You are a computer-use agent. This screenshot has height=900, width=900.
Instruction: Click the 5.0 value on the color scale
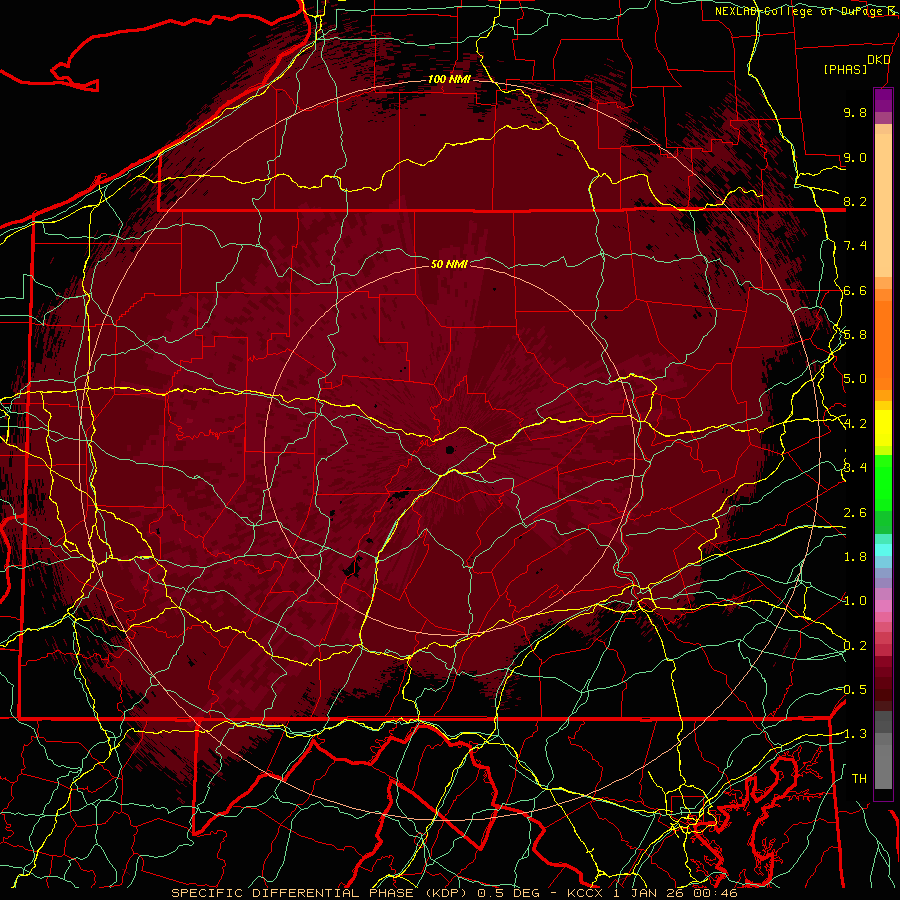pos(855,379)
